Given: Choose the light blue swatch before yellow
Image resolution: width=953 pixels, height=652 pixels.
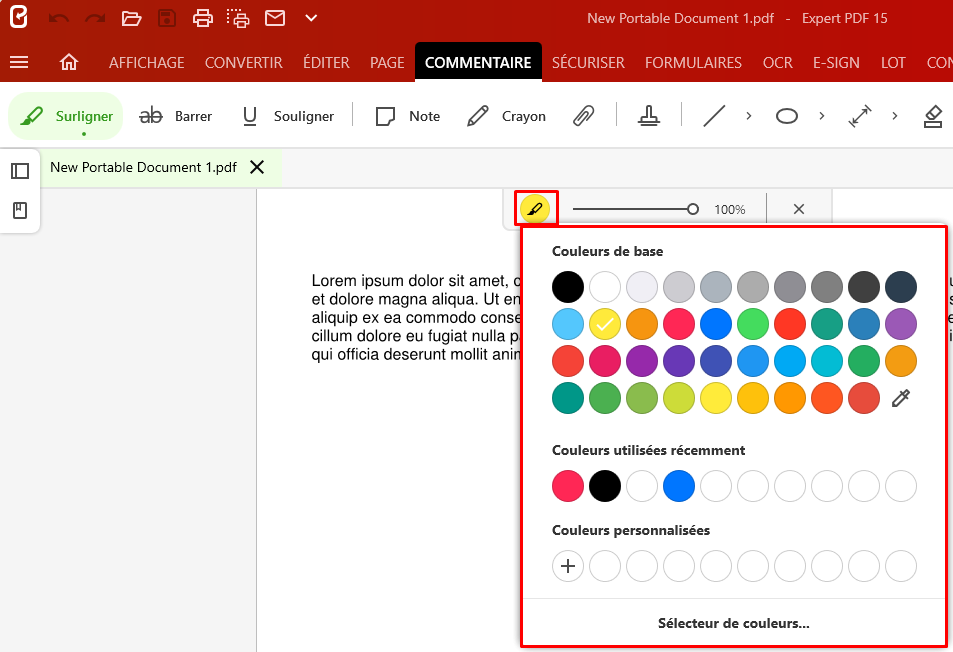Looking at the screenshot, I should click(x=568, y=324).
